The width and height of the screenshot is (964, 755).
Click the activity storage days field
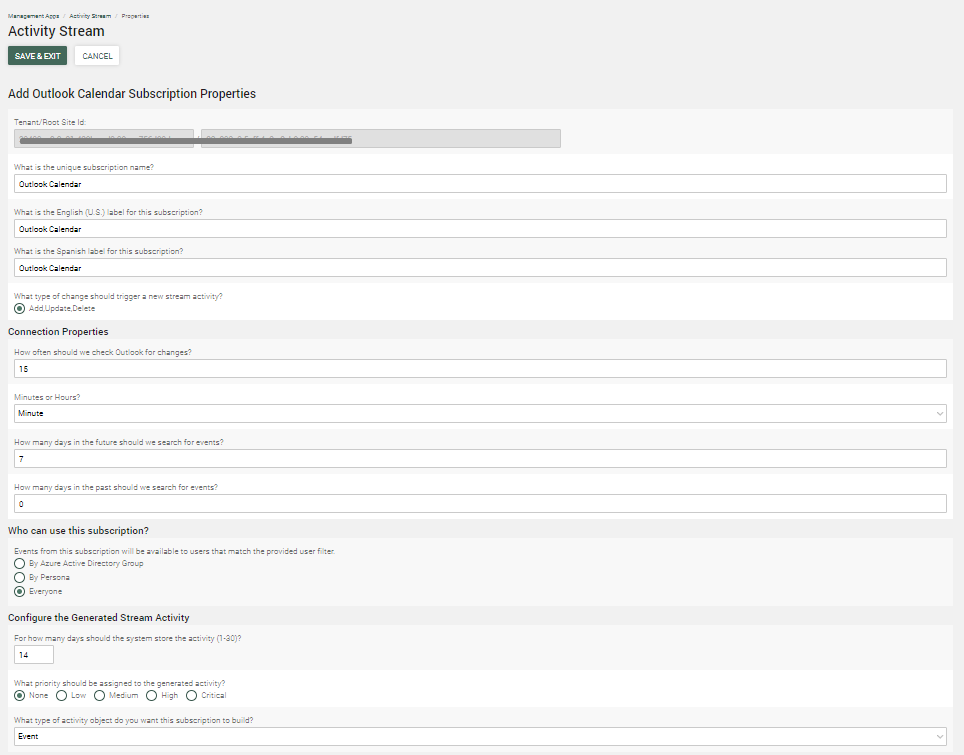click(x=34, y=654)
